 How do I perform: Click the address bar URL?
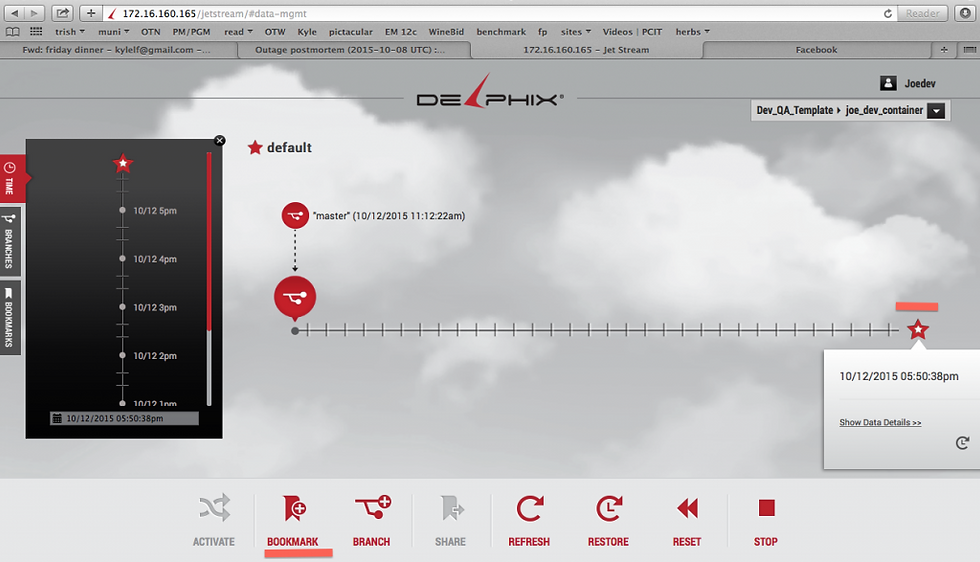pos(214,13)
